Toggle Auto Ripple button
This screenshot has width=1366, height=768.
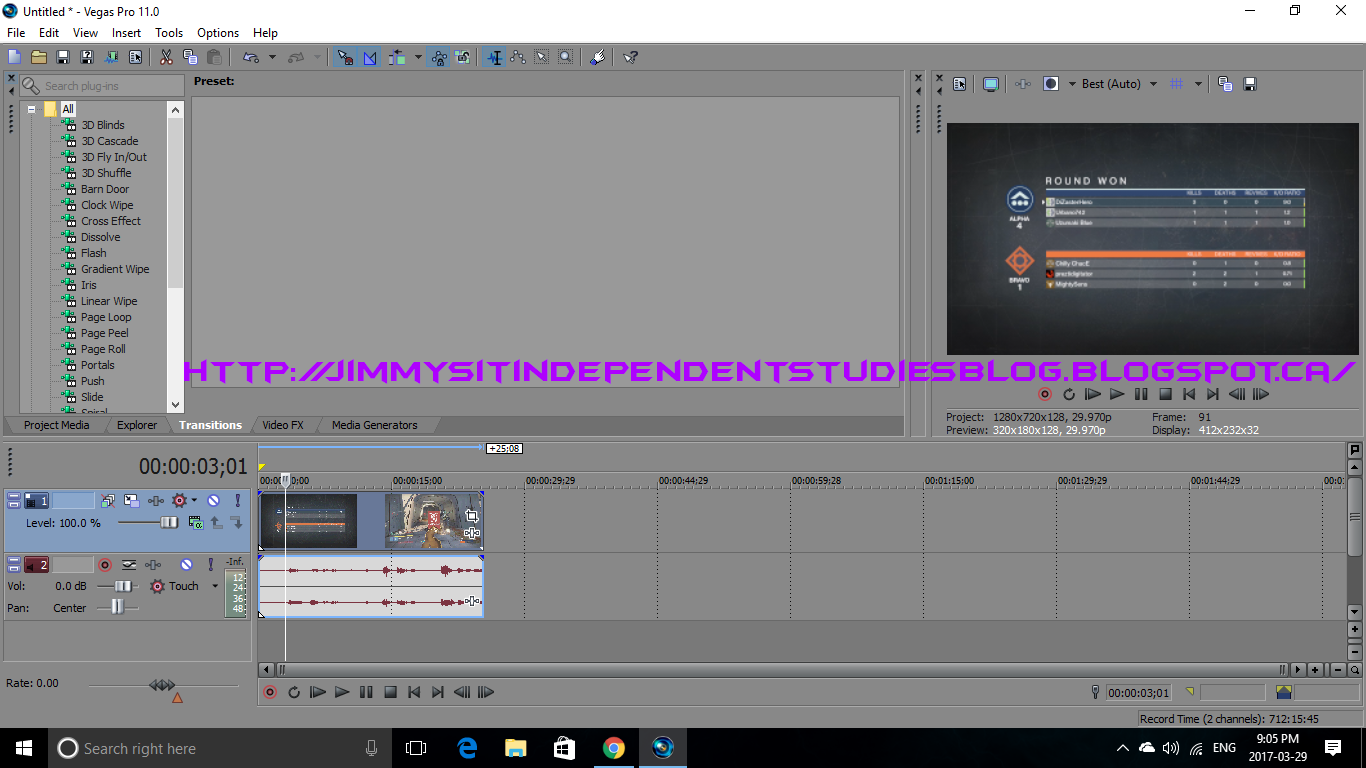click(x=397, y=57)
